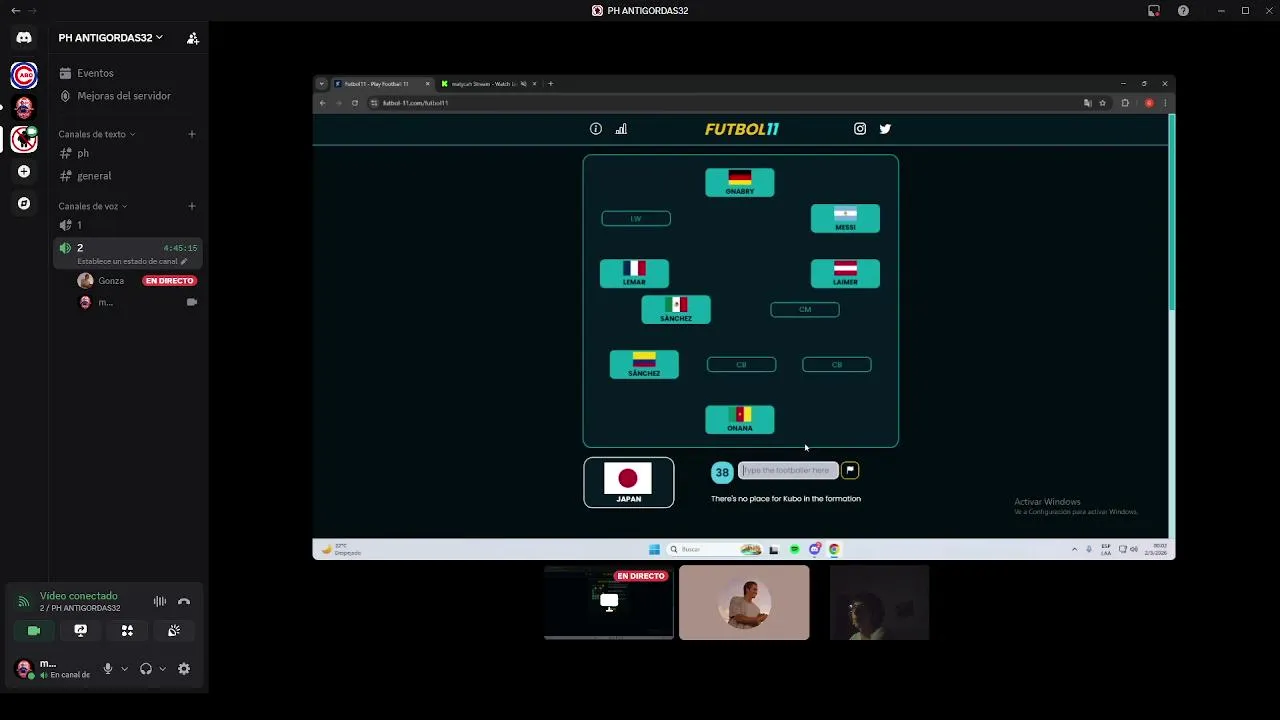
Task: Open the ABC server icon
Action: coord(24,75)
